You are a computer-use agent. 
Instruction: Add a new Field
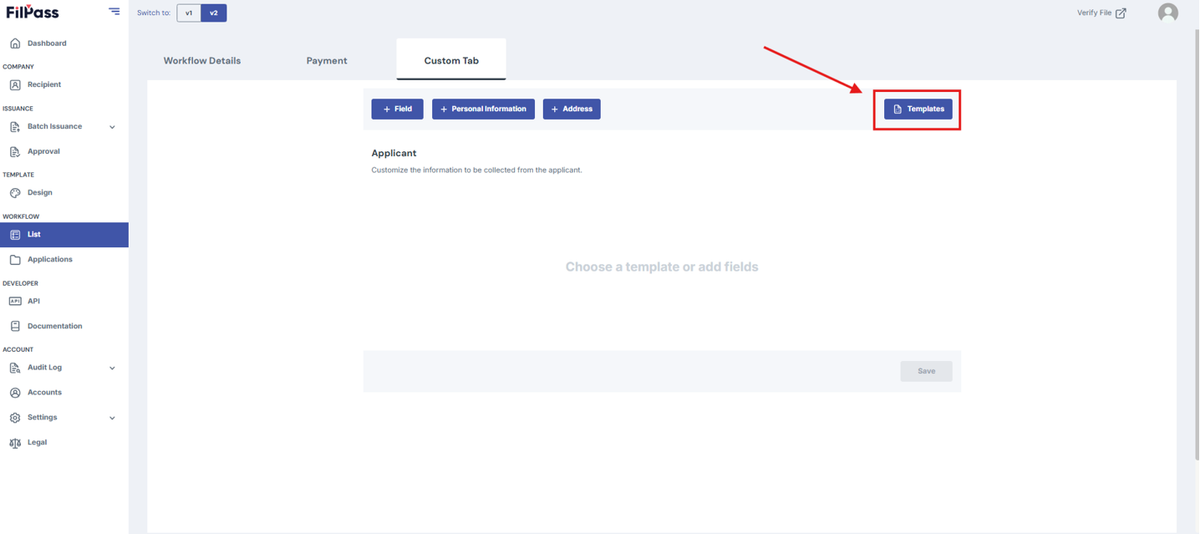click(397, 109)
